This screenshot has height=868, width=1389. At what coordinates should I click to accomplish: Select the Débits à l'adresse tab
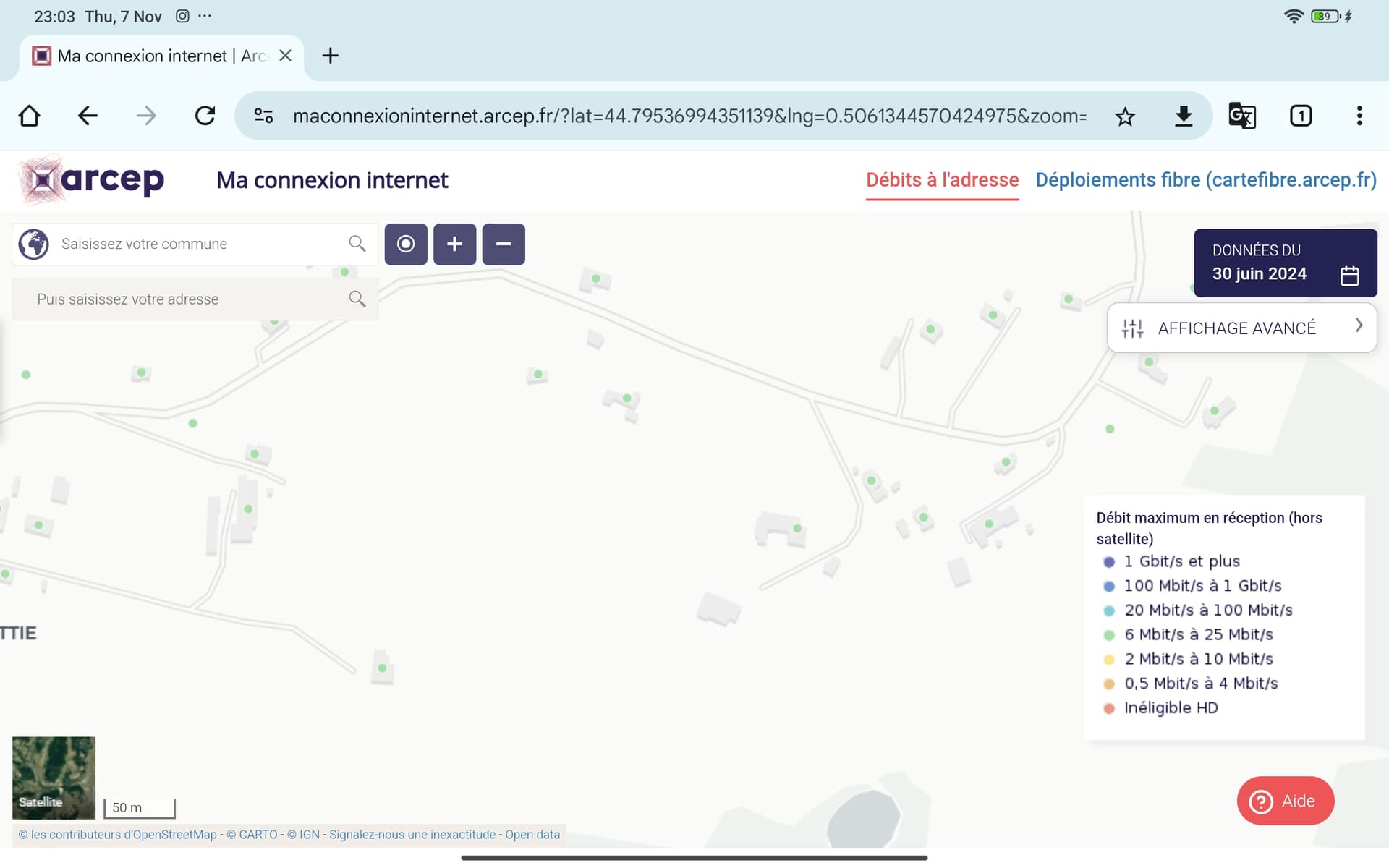coord(942,180)
